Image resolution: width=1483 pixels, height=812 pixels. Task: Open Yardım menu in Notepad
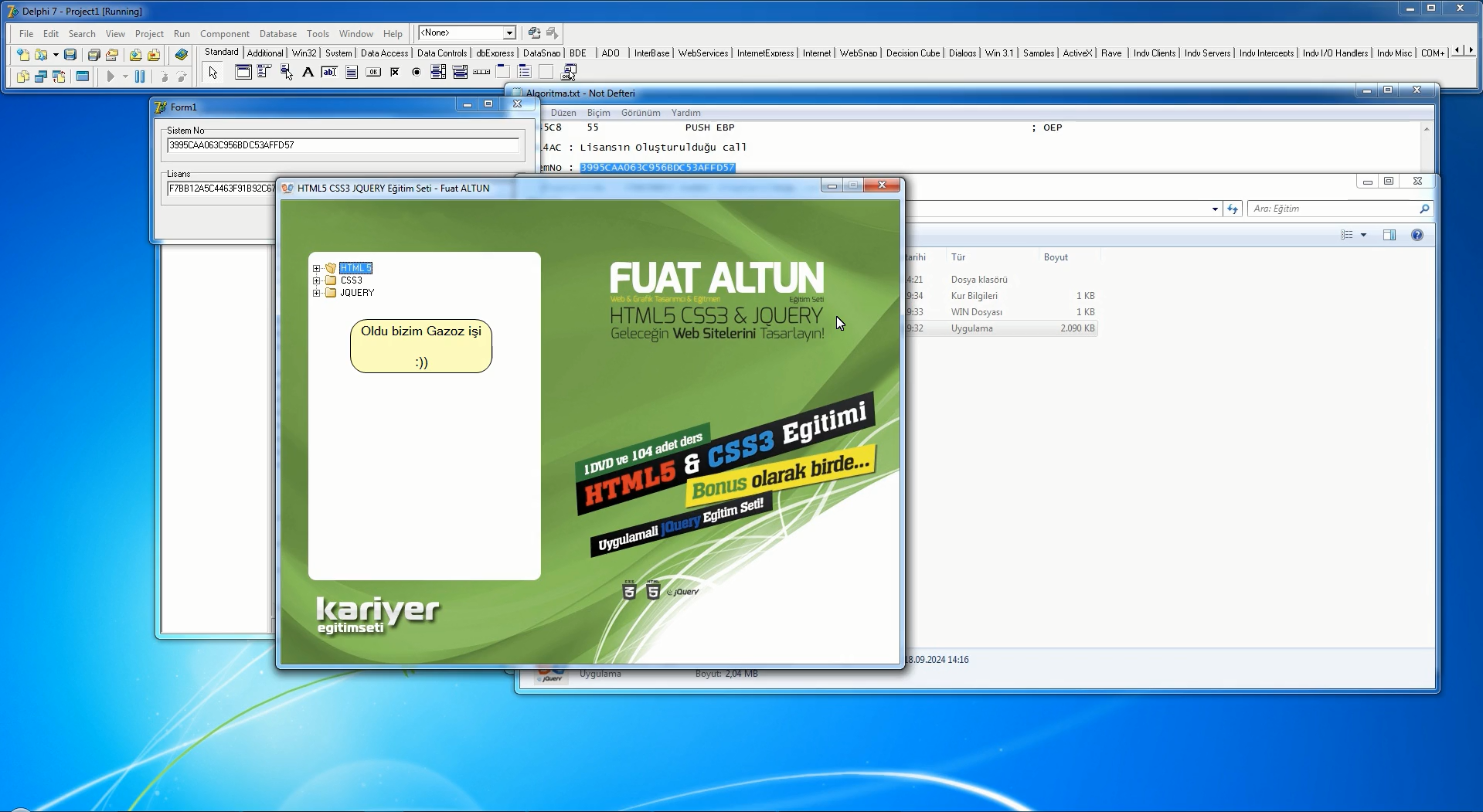click(685, 113)
